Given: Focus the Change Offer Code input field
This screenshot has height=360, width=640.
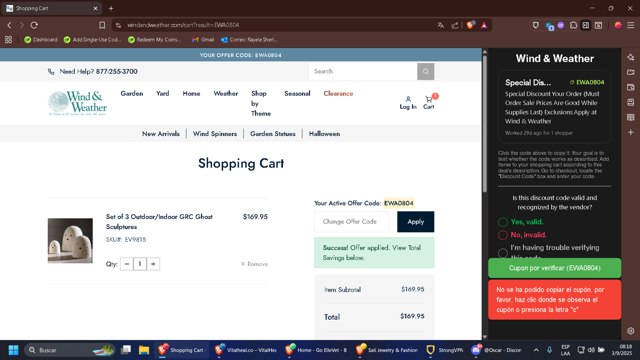Looking at the screenshot, I should point(351,222).
